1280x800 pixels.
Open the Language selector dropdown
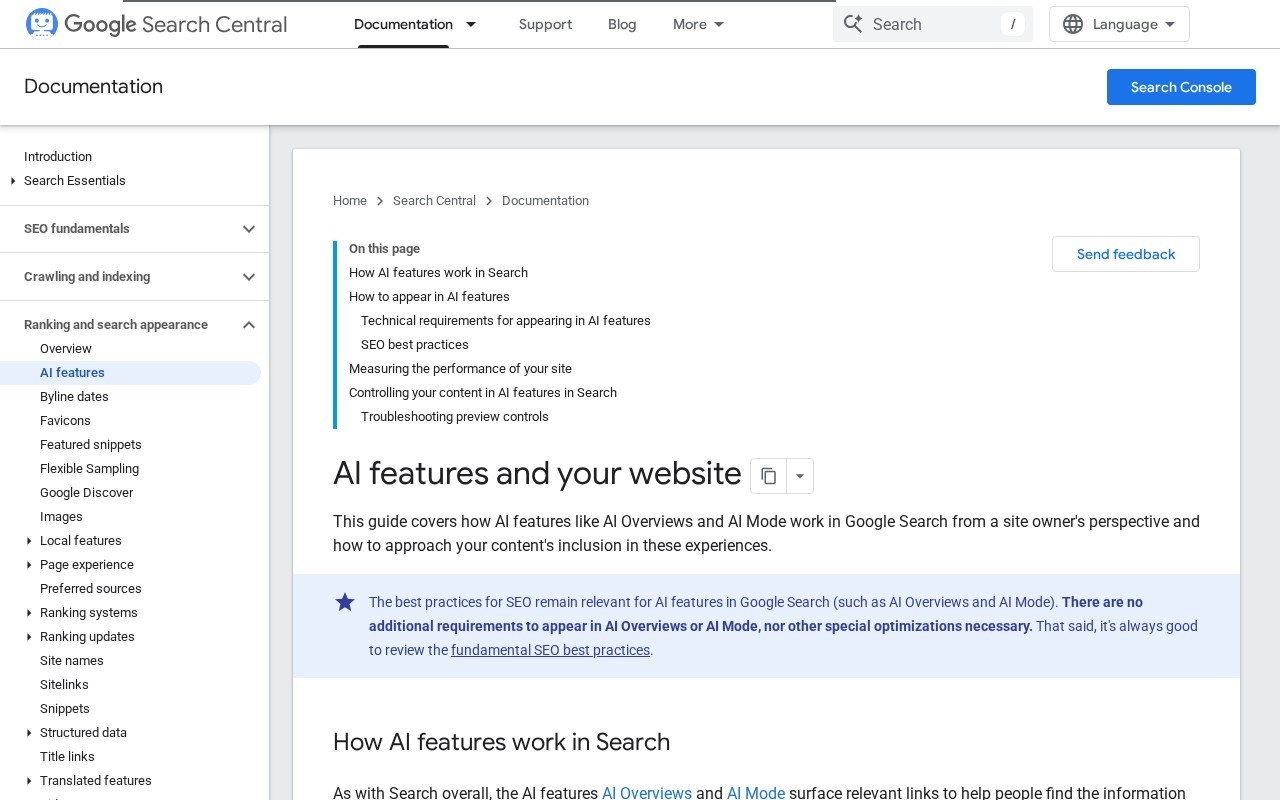click(x=1119, y=24)
